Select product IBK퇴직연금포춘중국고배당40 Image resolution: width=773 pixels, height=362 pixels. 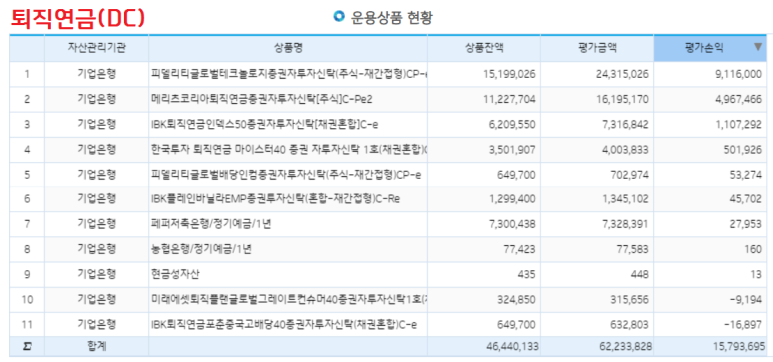[x=285, y=324]
